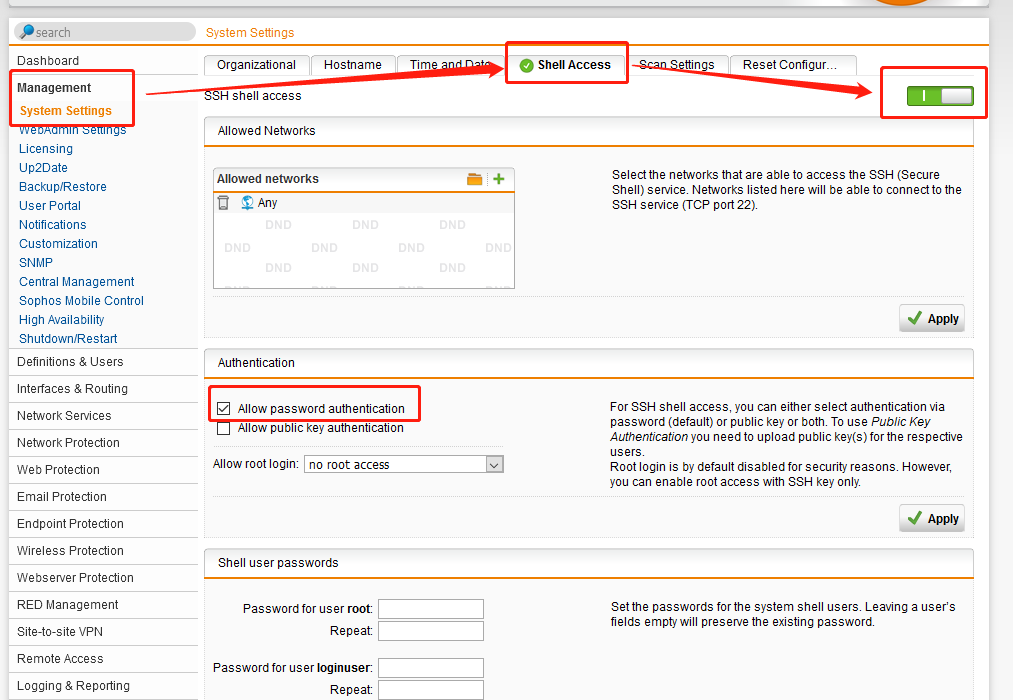The image size is (1013, 700).
Task: Apply the Allowed Networks settings
Action: [x=932, y=318]
